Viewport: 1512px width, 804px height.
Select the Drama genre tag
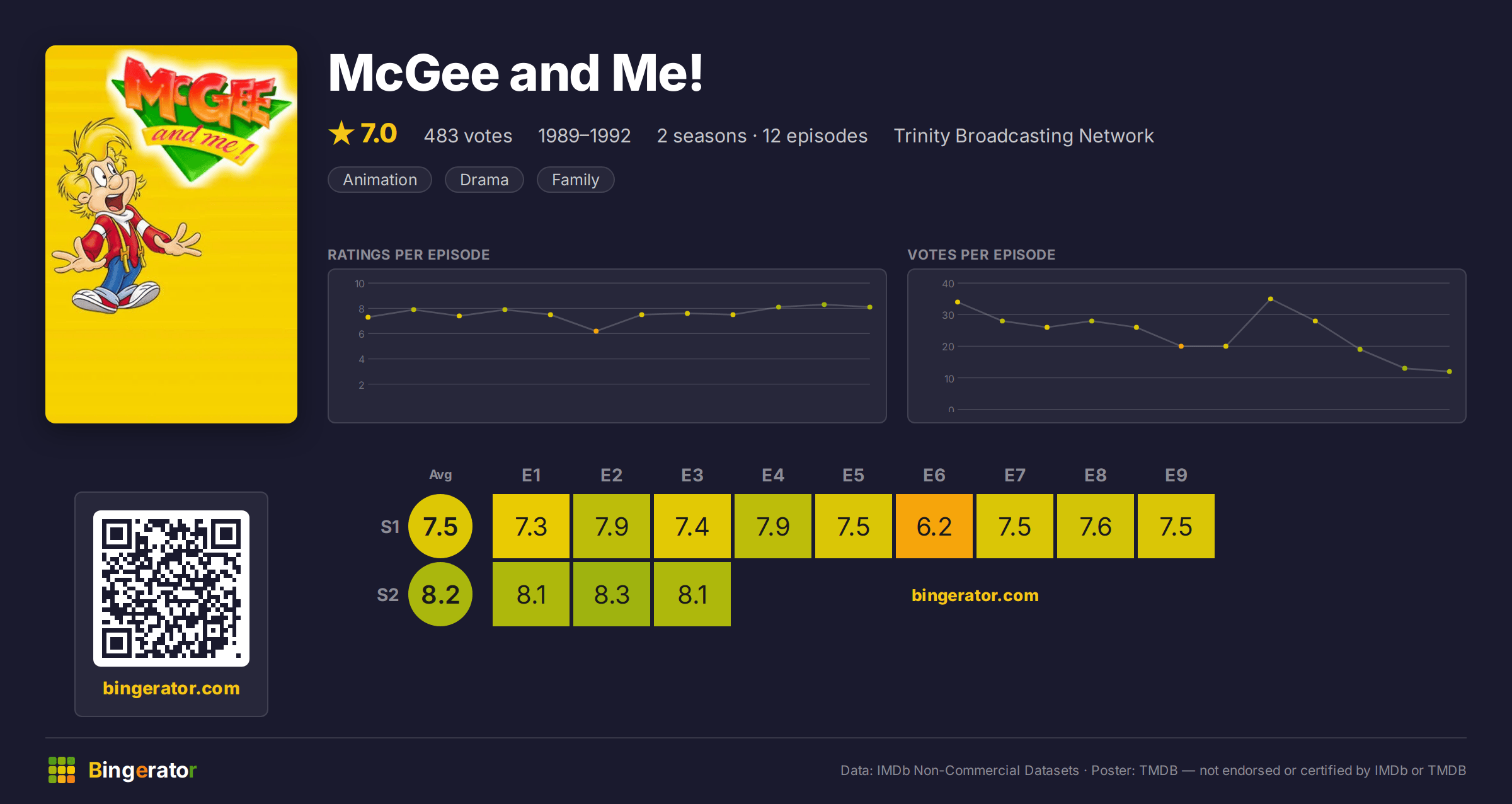point(484,180)
